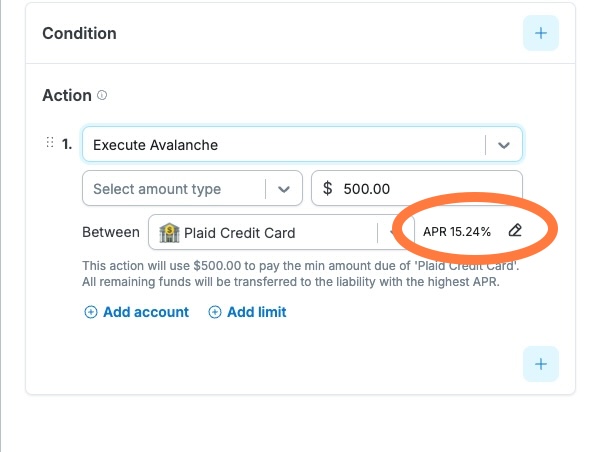The width and height of the screenshot is (600, 452).
Task: Grab the drag handle beside step 1
Action: (x=50, y=142)
